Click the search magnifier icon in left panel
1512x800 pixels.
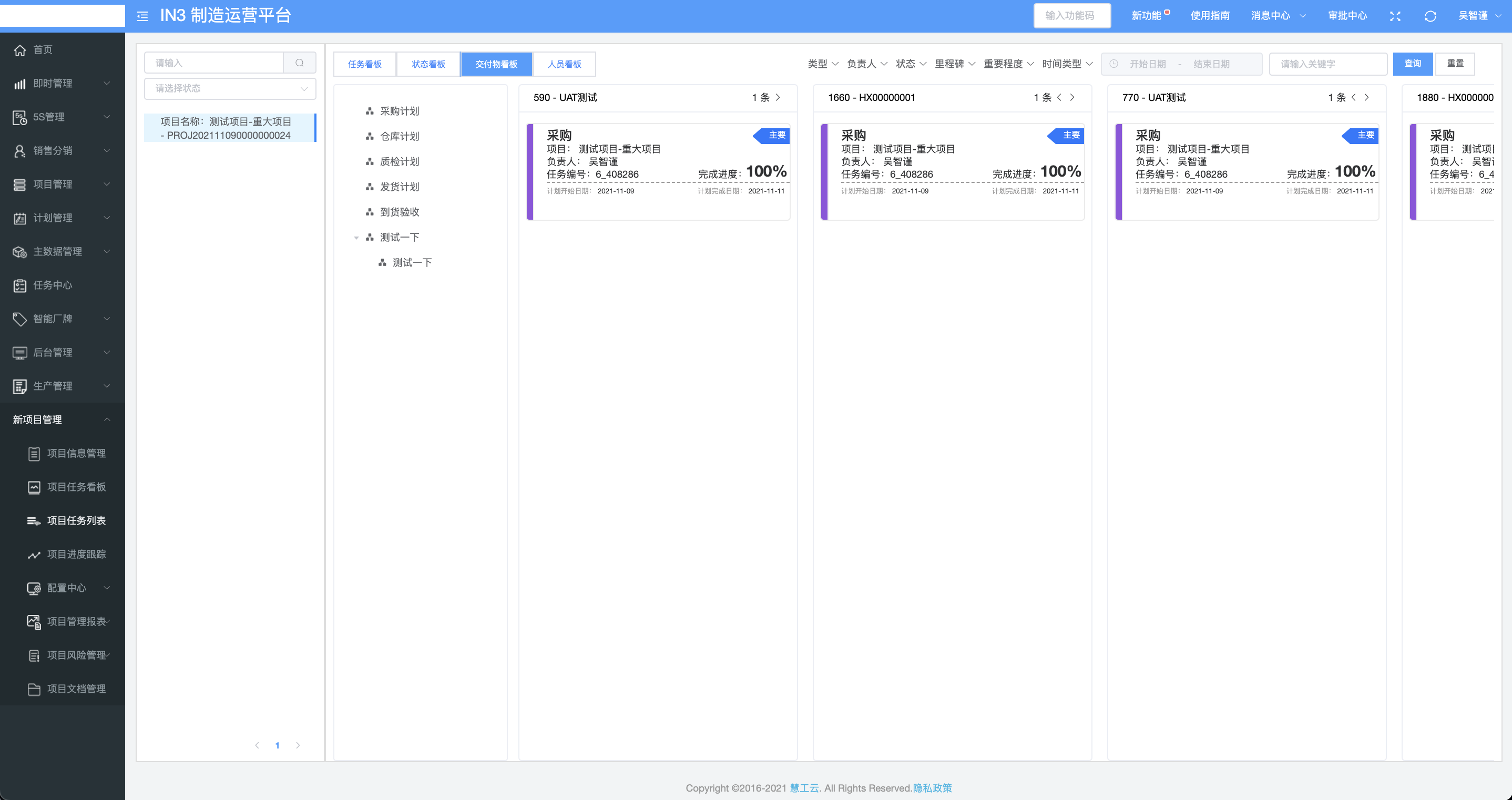coord(299,63)
